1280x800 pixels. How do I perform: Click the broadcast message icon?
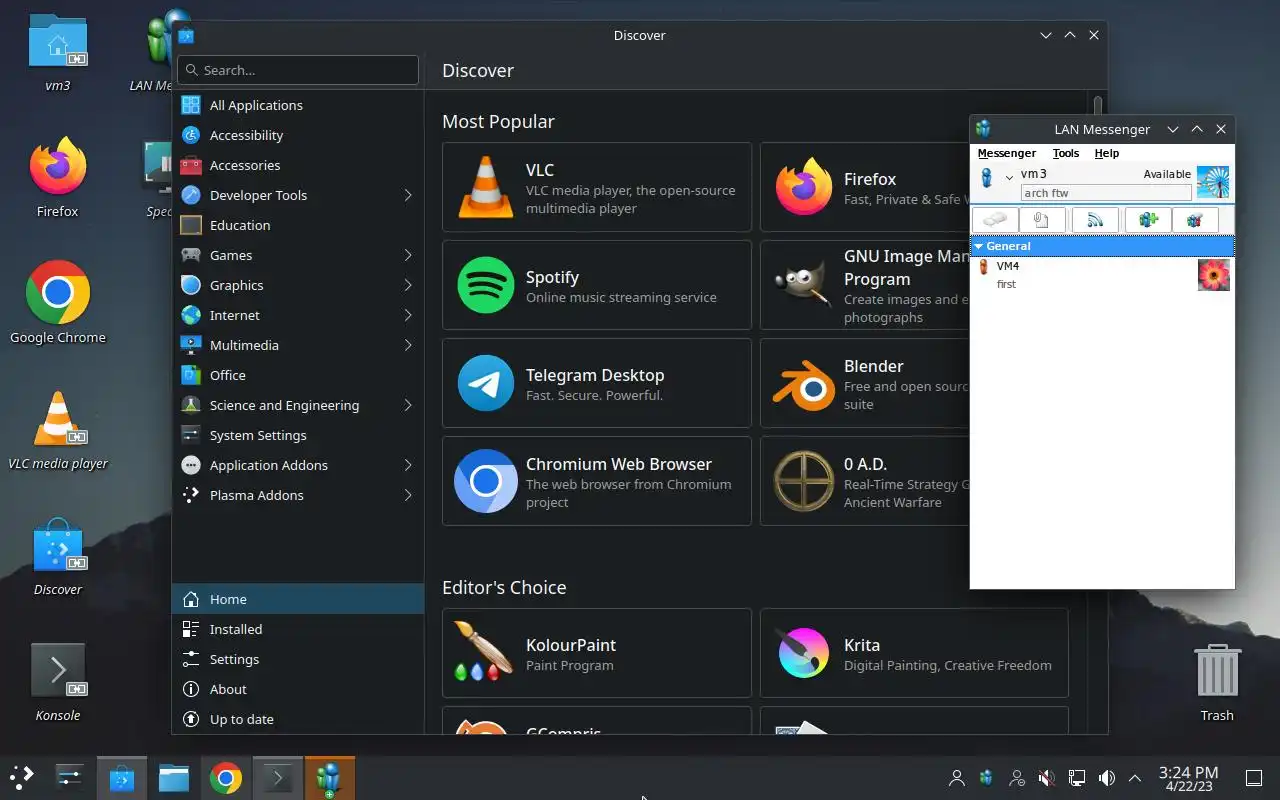(x=1095, y=220)
